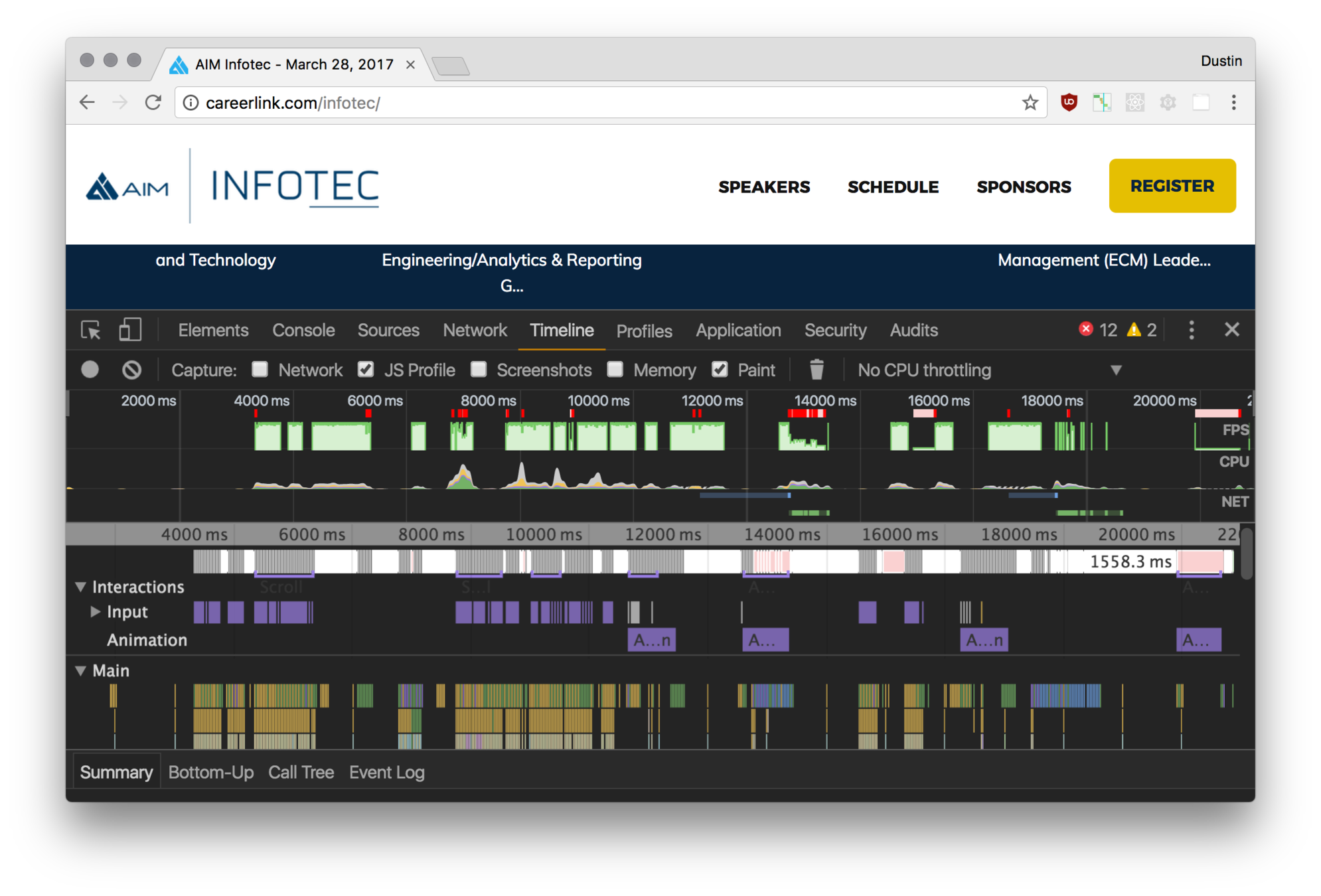Viewport: 1321px width, 896px height.
Task: Expand the Input track
Action: coord(96,611)
